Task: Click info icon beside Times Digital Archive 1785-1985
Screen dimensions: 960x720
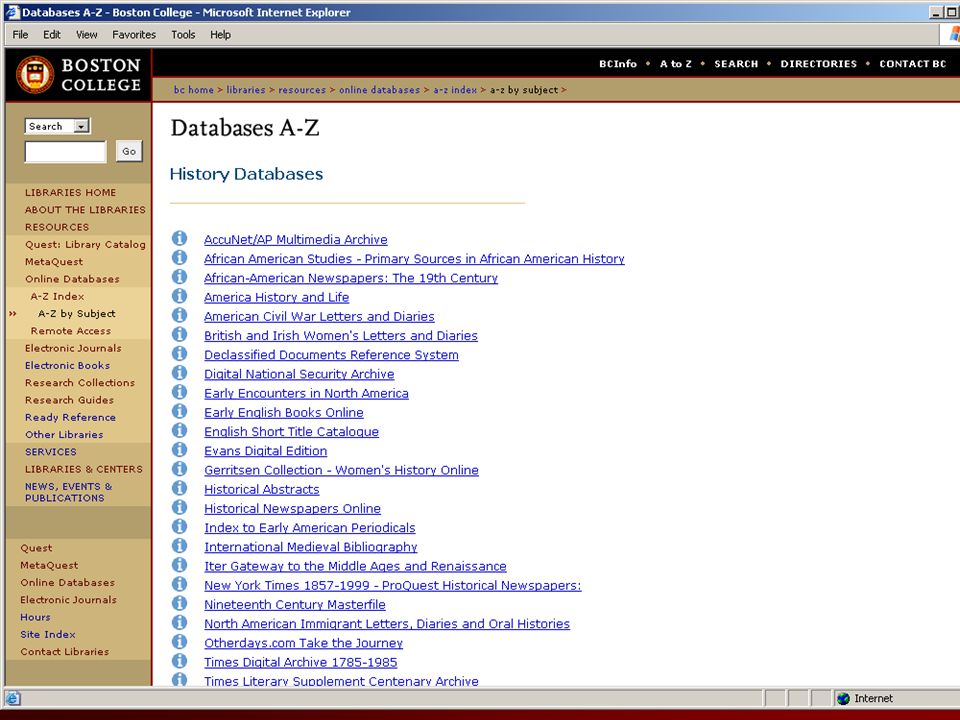Action: tap(179, 661)
